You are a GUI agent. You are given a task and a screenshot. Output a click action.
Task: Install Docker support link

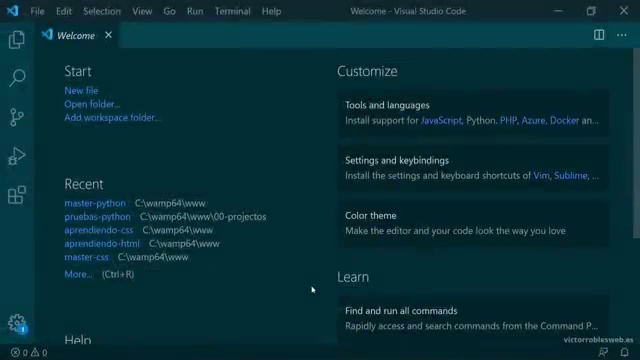(x=564, y=120)
